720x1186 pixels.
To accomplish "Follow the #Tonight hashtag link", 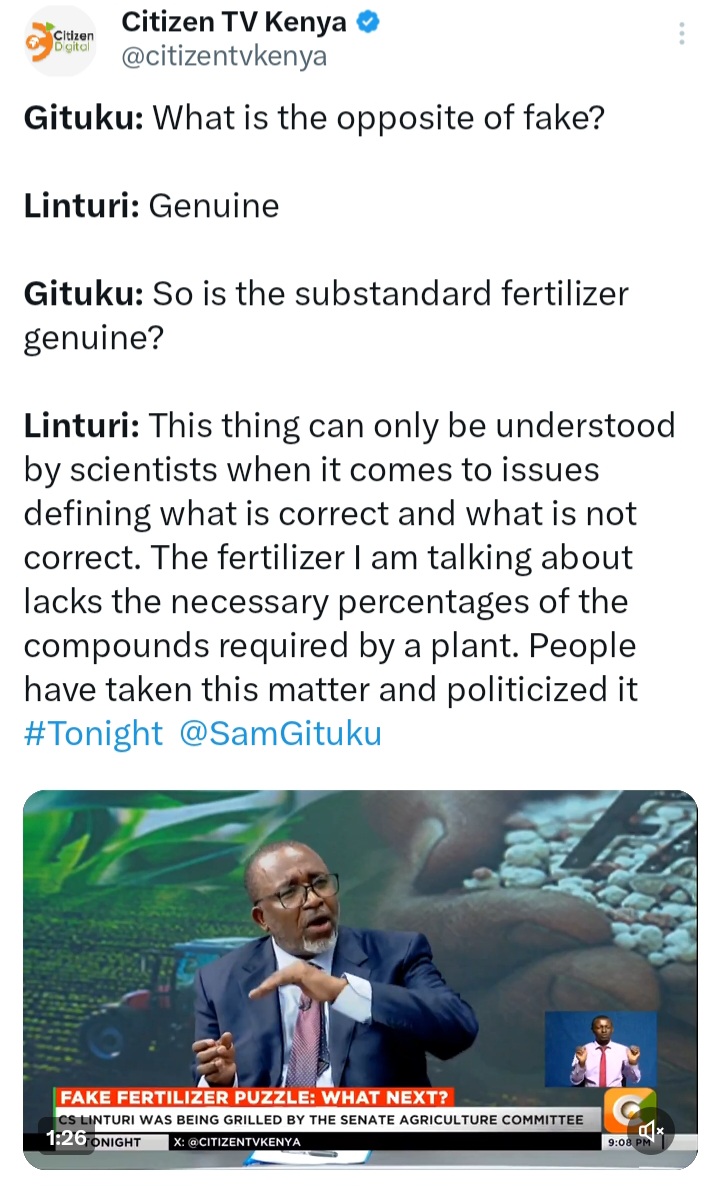I will 93,734.
